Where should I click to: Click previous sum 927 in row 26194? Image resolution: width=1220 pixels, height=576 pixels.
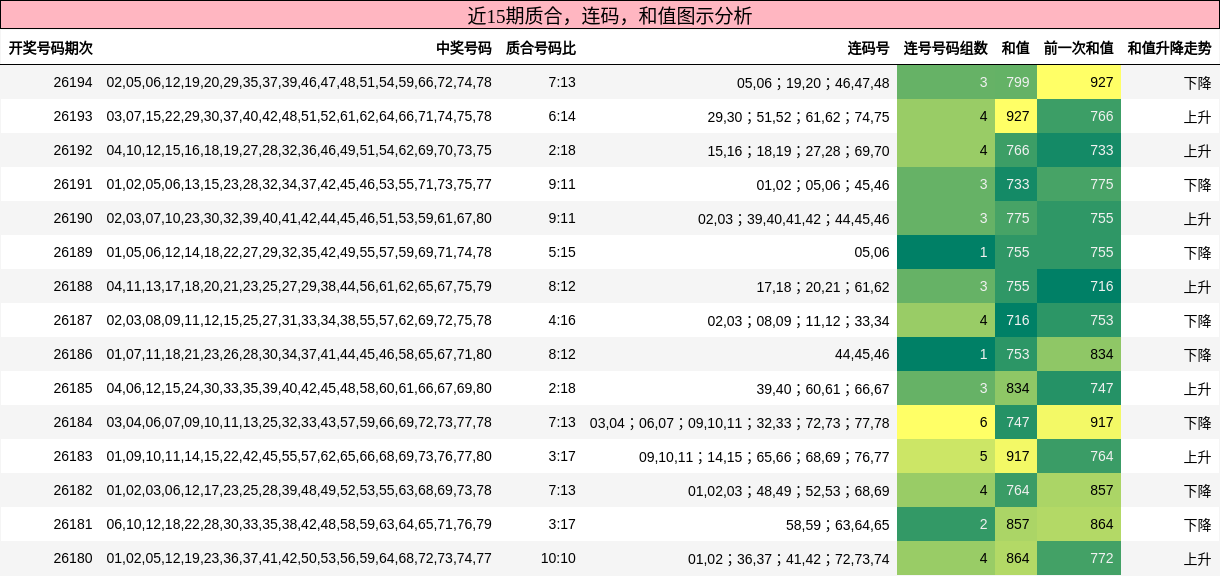pos(1079,82)
